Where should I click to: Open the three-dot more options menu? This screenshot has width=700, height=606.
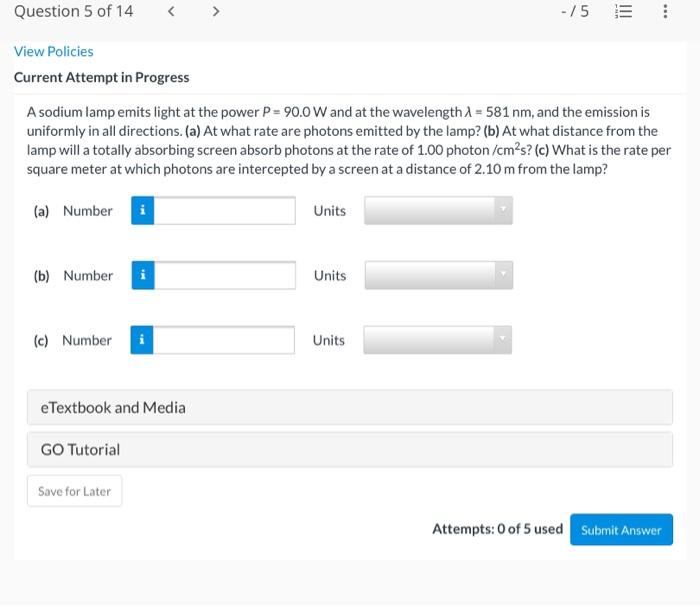pos(665,11)
